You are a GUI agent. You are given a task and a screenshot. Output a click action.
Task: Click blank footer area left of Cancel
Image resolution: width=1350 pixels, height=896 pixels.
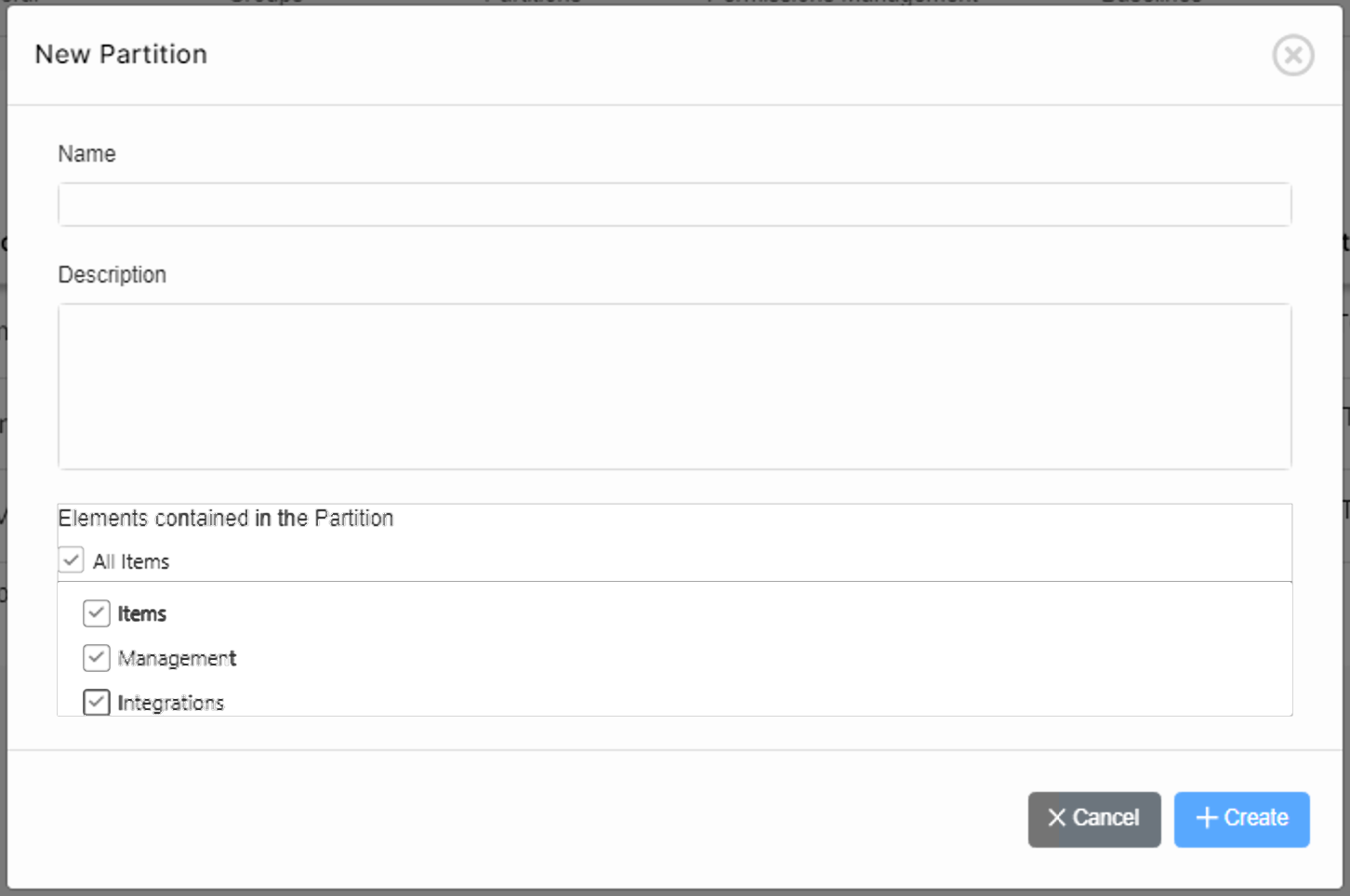tap(558, 818)
